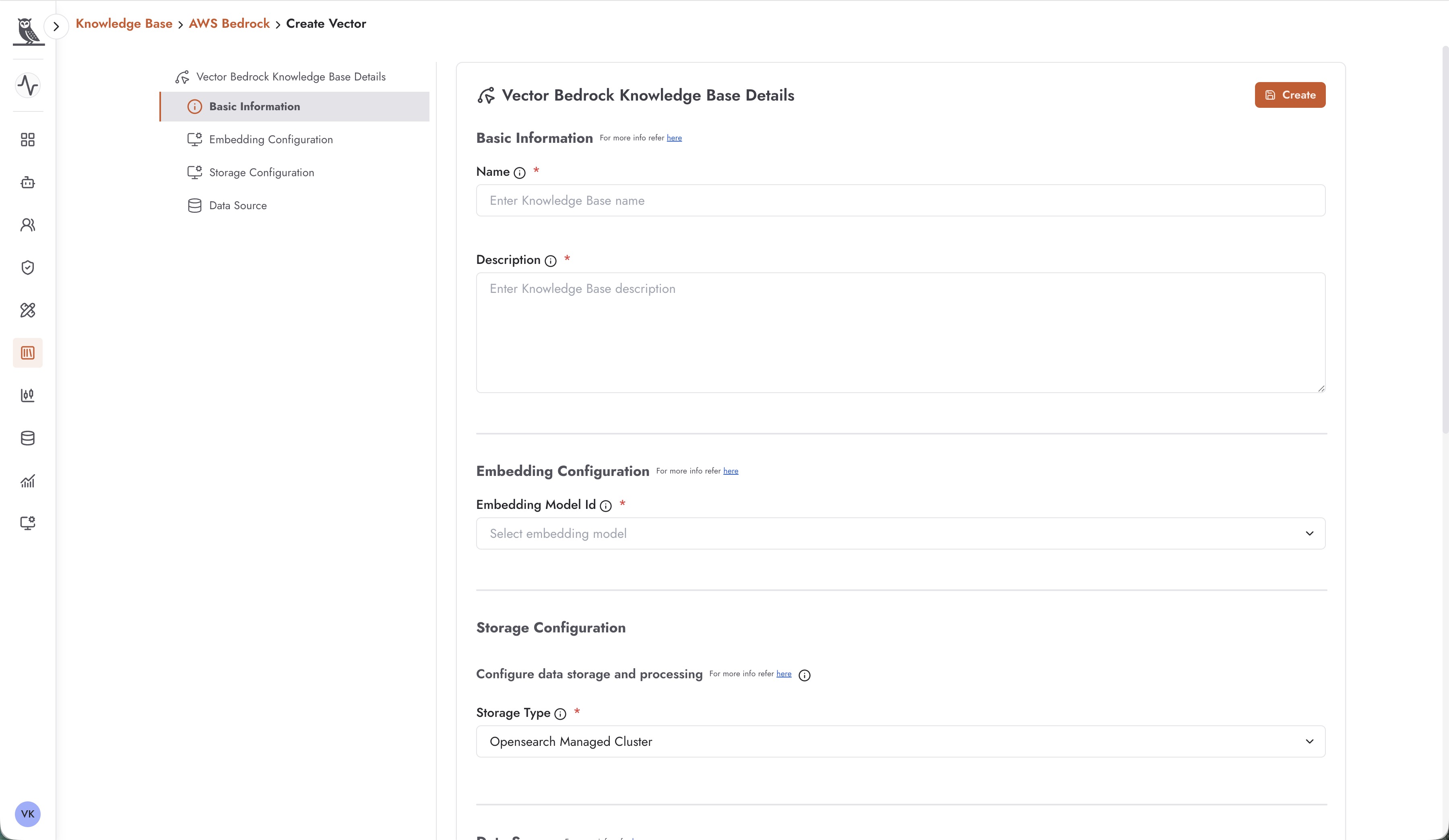Open the Embedding Model Id dropdown
The width and height of the screenshot is (1449, 840).
point(900,533)
